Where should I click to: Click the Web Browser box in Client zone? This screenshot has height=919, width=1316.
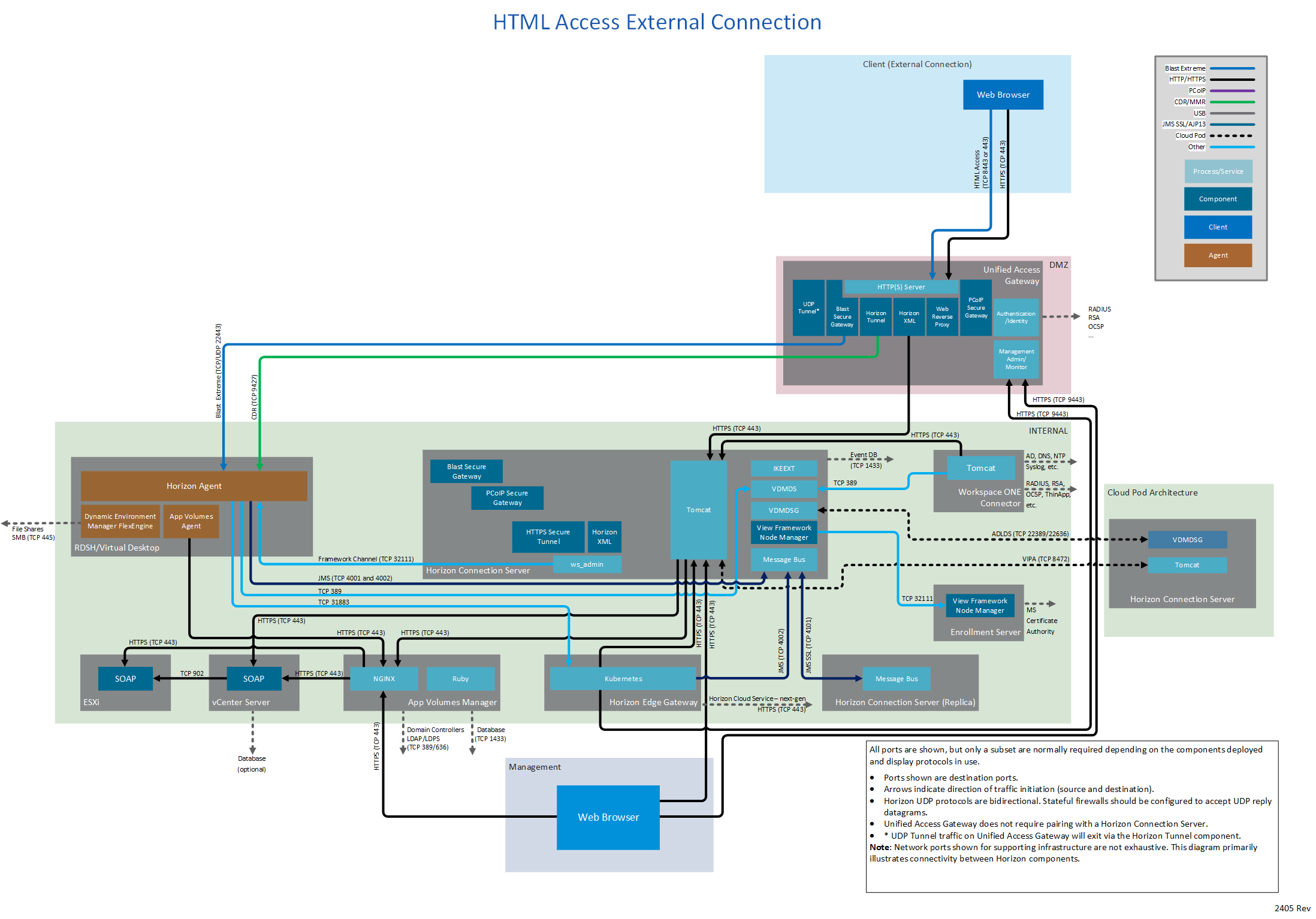1003,95
